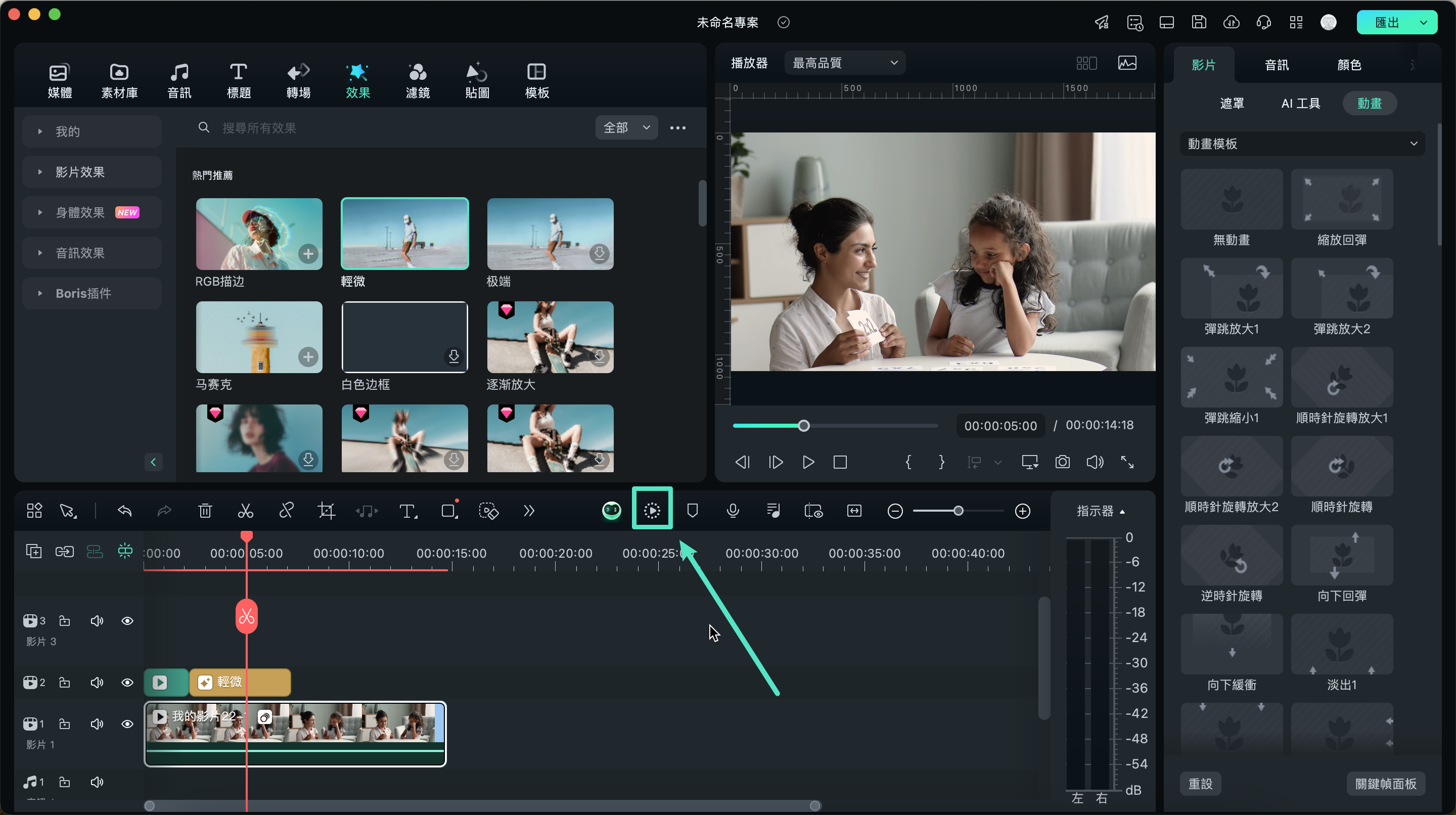Viewport: 1456px width, 815px height.
Task: Click the add track icon above tracks
Action: 34,551
